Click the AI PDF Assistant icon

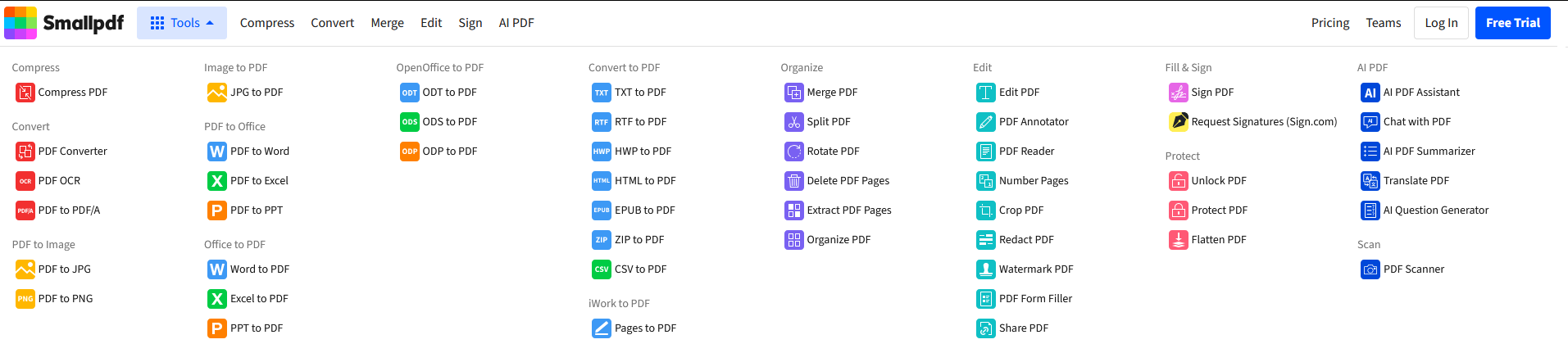click(x=1370, y=93)
